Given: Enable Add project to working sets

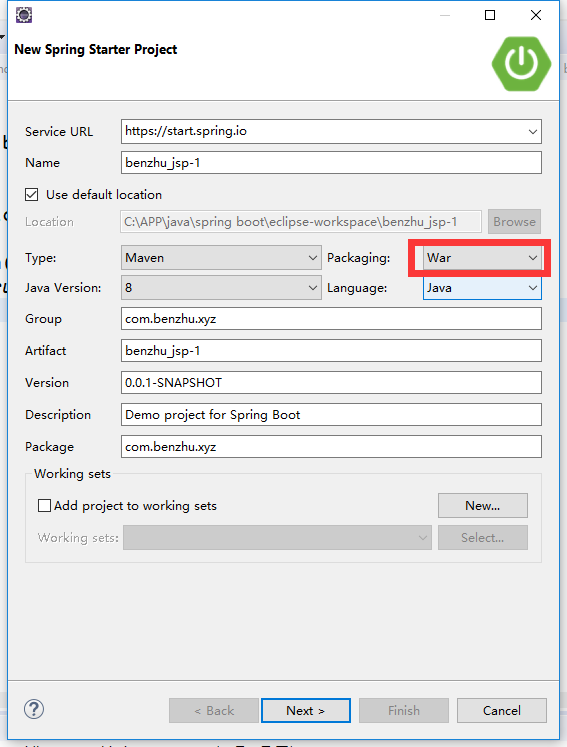Looking at the screenshot, I should click(44, 505).
